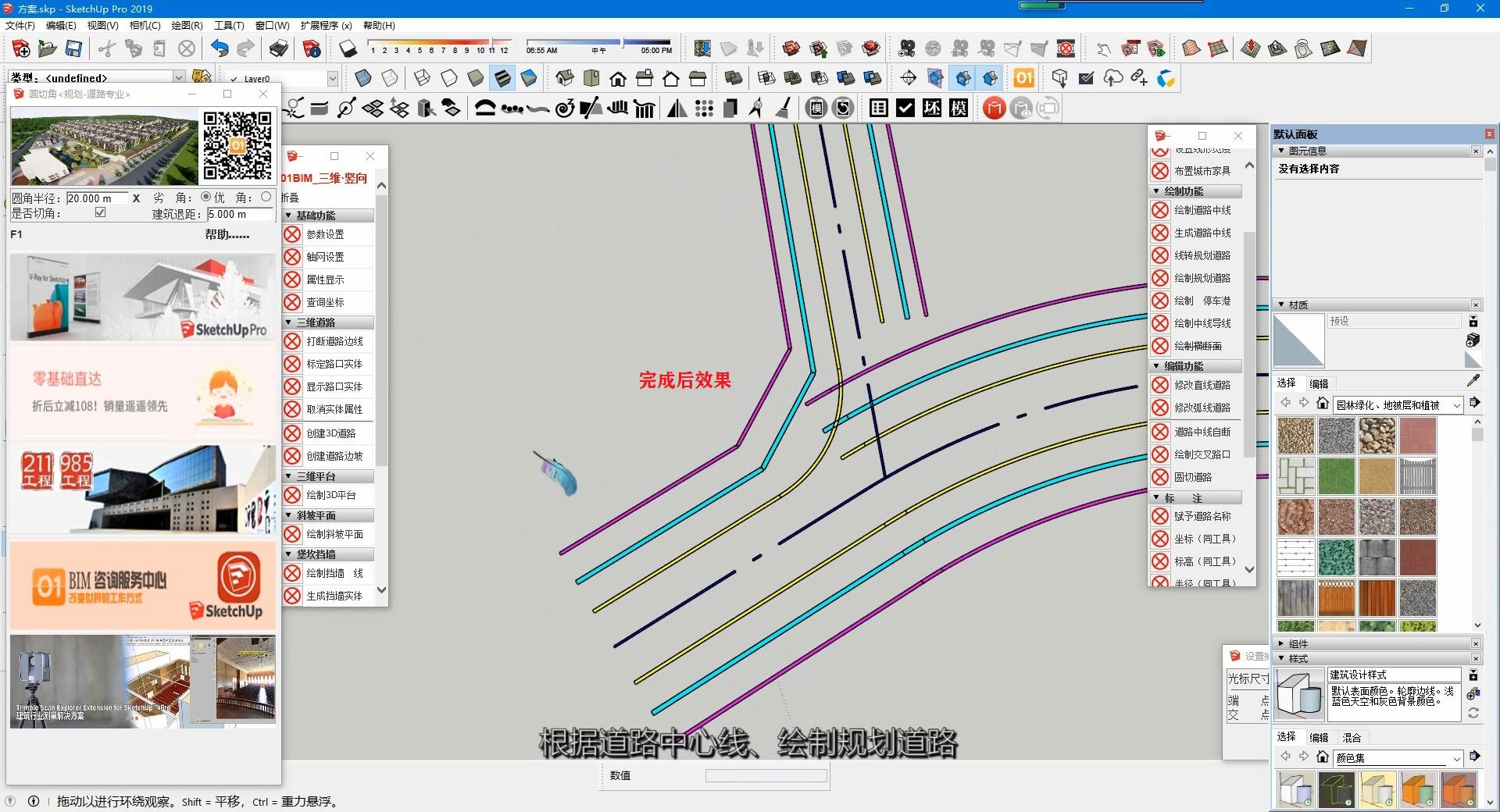Toggle Show/Hide Shadows button
The image size is (1500, 812).
pyautogui.click(x=348, y=49)
